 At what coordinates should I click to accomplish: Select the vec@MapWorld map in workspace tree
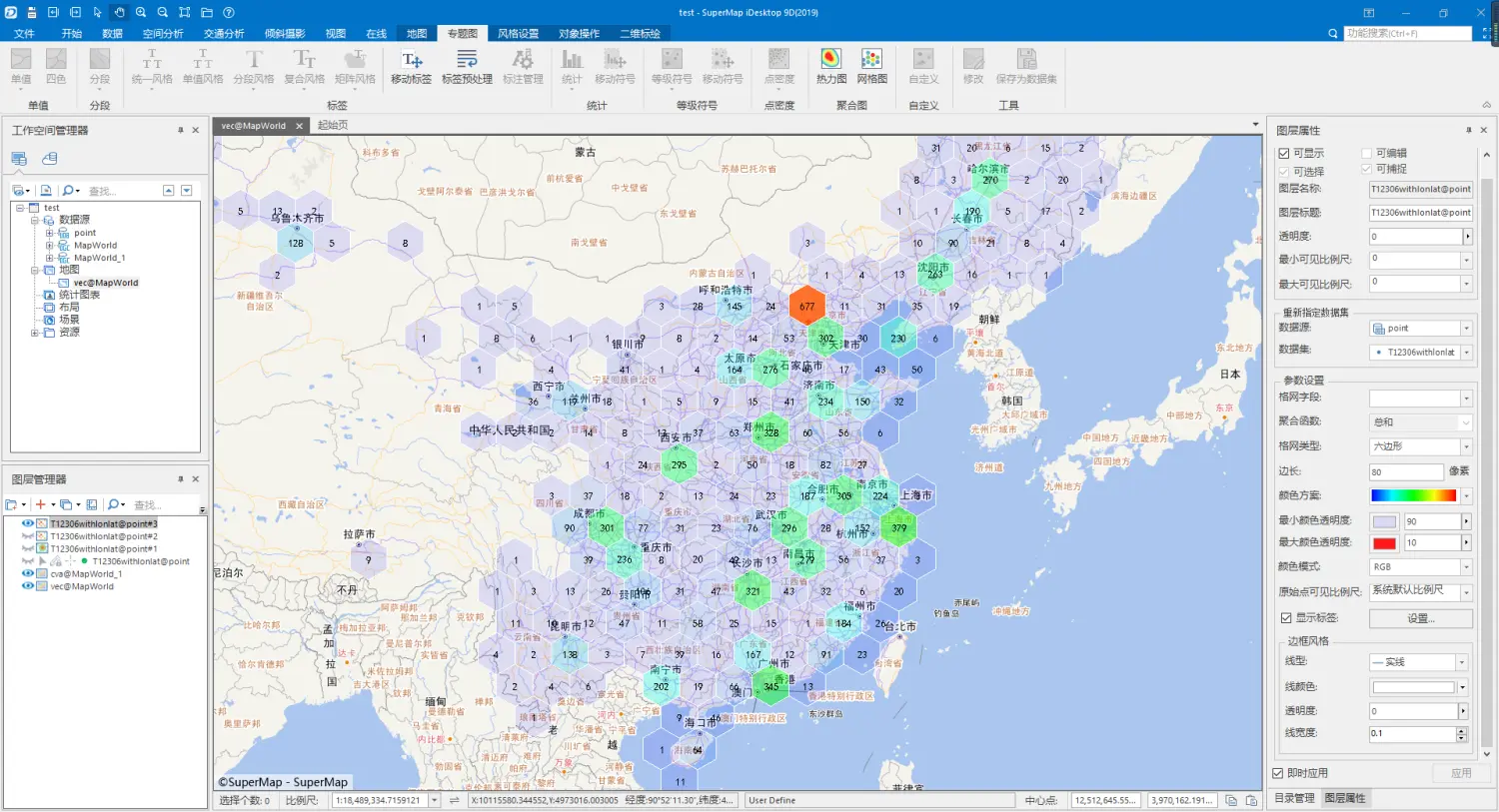tap(105, 283)
